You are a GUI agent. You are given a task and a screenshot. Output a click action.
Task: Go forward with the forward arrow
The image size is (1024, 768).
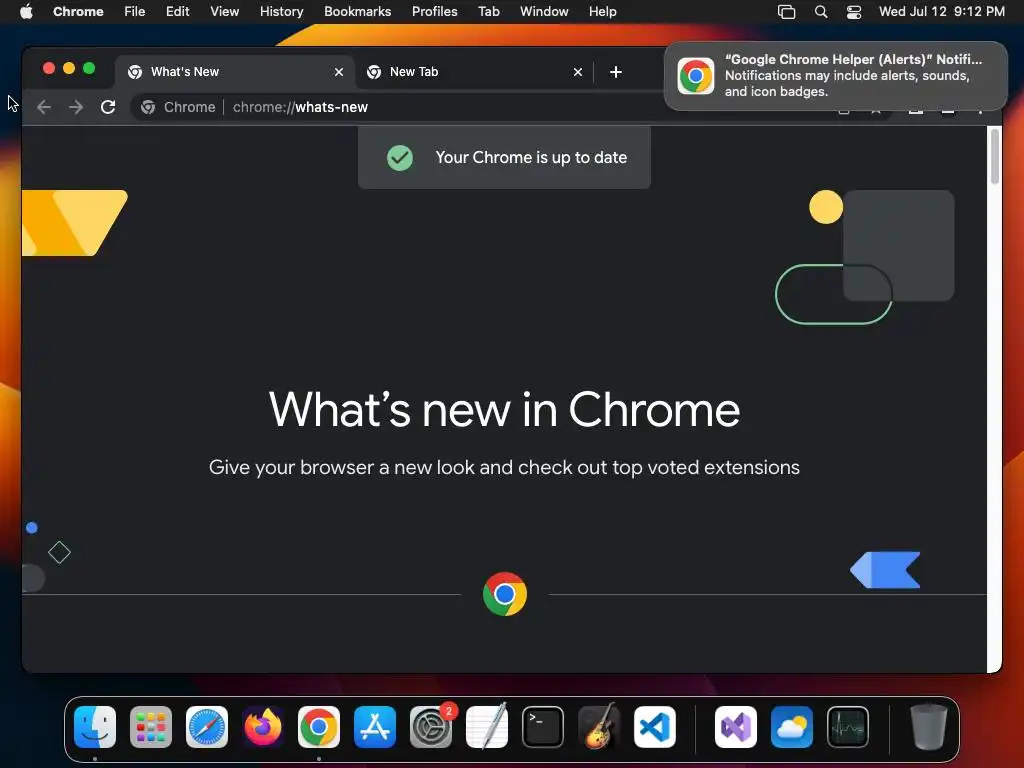pyautogui.click(x=76, y=107)
